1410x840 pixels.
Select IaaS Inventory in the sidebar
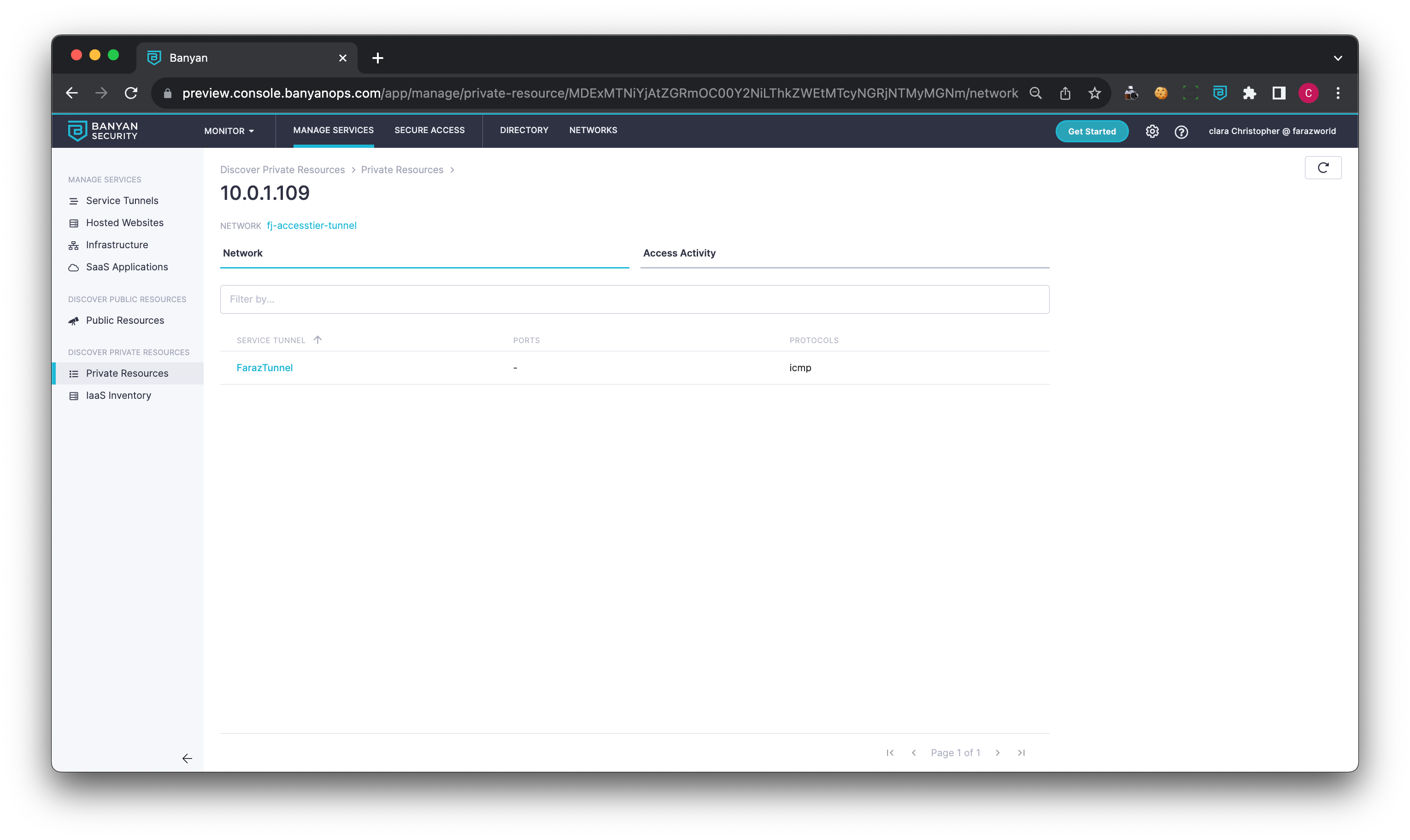pos(118,395)
